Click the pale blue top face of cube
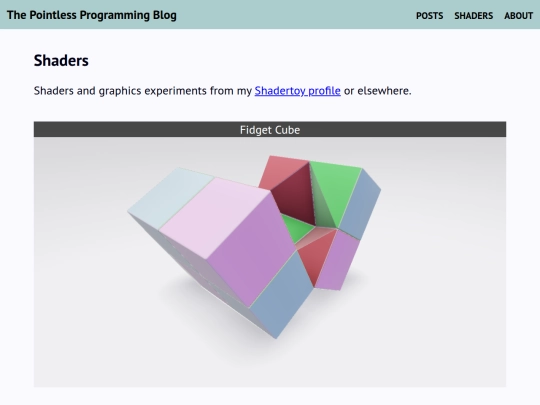 170,196
